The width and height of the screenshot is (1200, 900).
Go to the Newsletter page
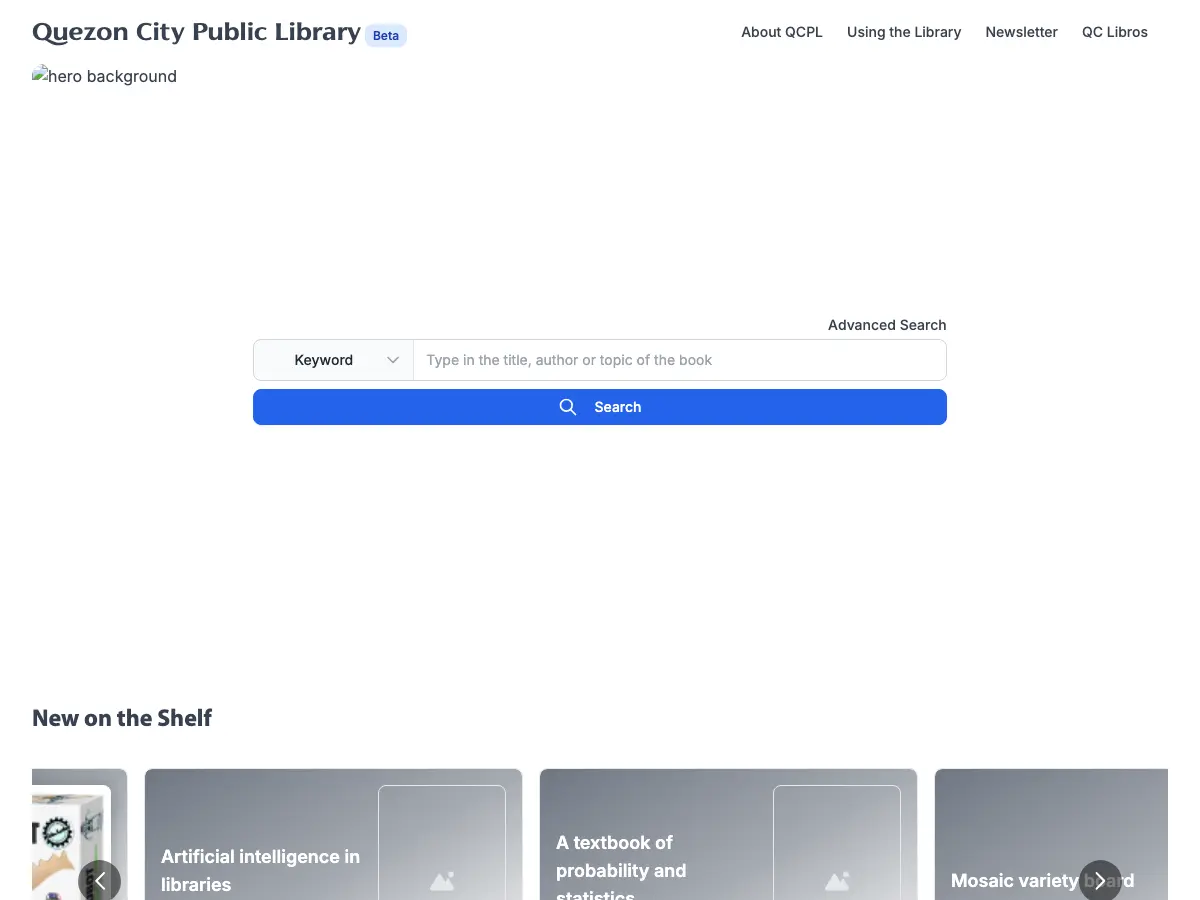[x=1021, y=32]
